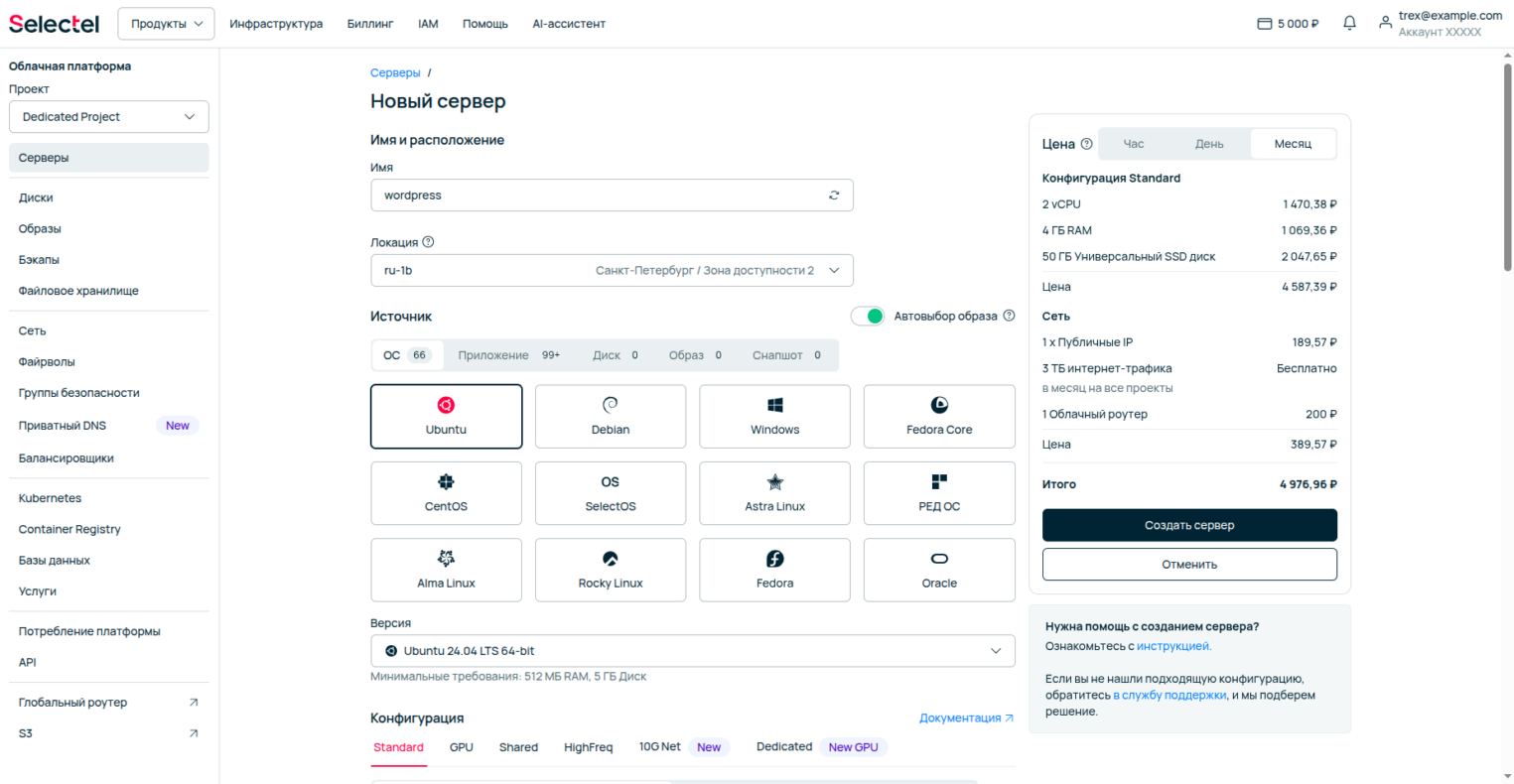1514x784 pixels.
Task: Open Ubuntu 24.04 LTS version dropdown
Action: pyautogui.click(x=693, y=651)
